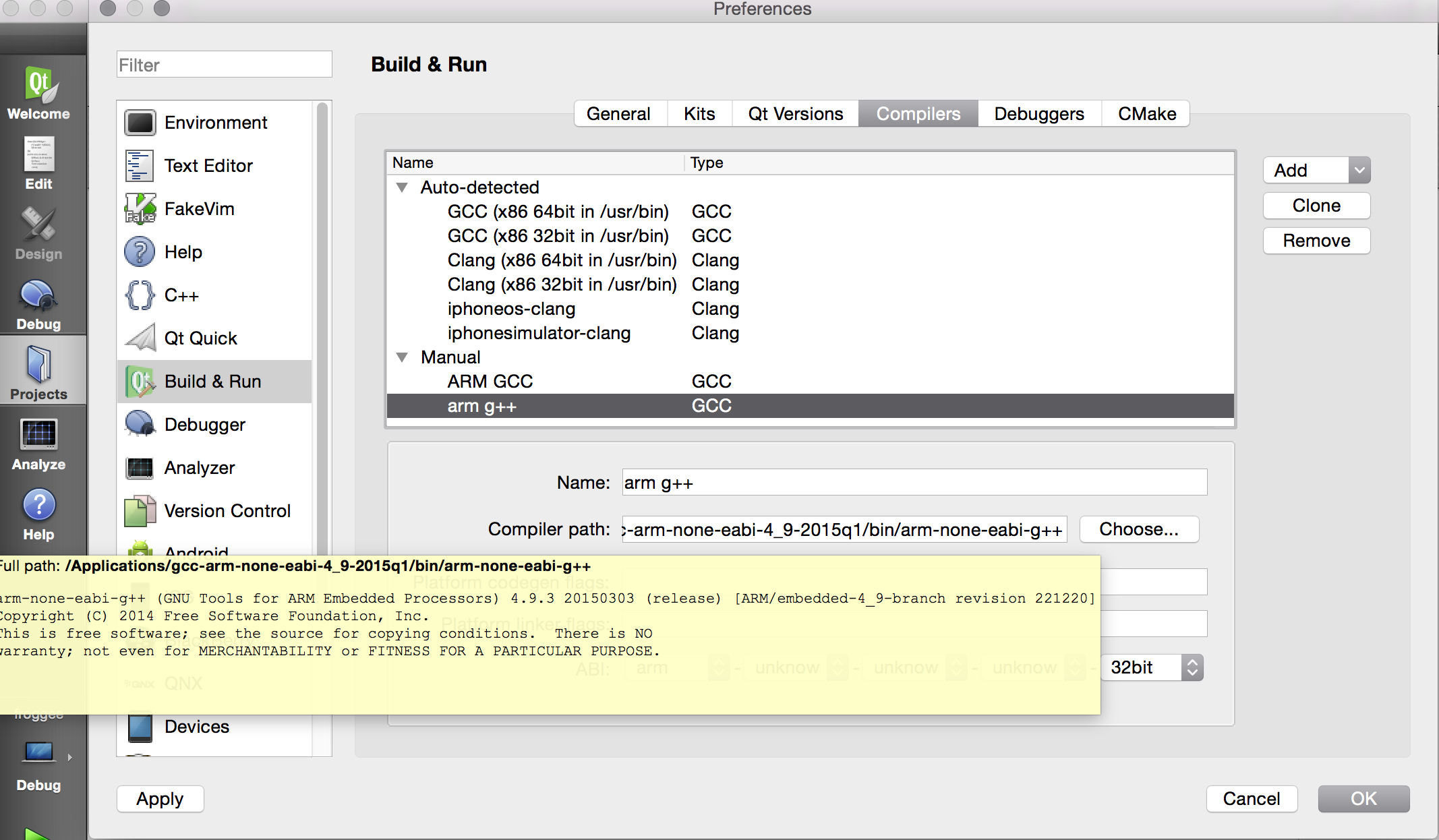Switch to Analyze mode
This screenshot has width=1439, height=840.
point(38,444)
